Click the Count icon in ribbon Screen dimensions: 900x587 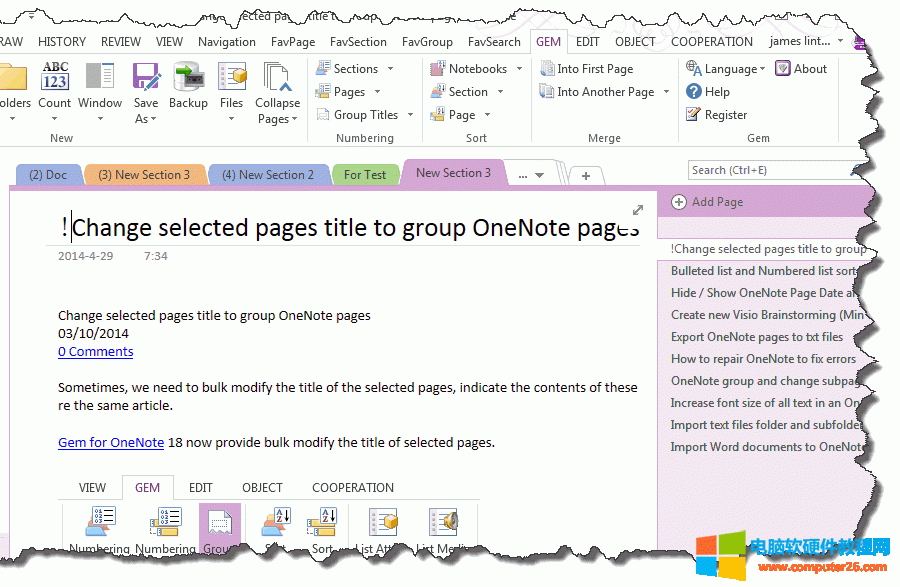[55, 78]
